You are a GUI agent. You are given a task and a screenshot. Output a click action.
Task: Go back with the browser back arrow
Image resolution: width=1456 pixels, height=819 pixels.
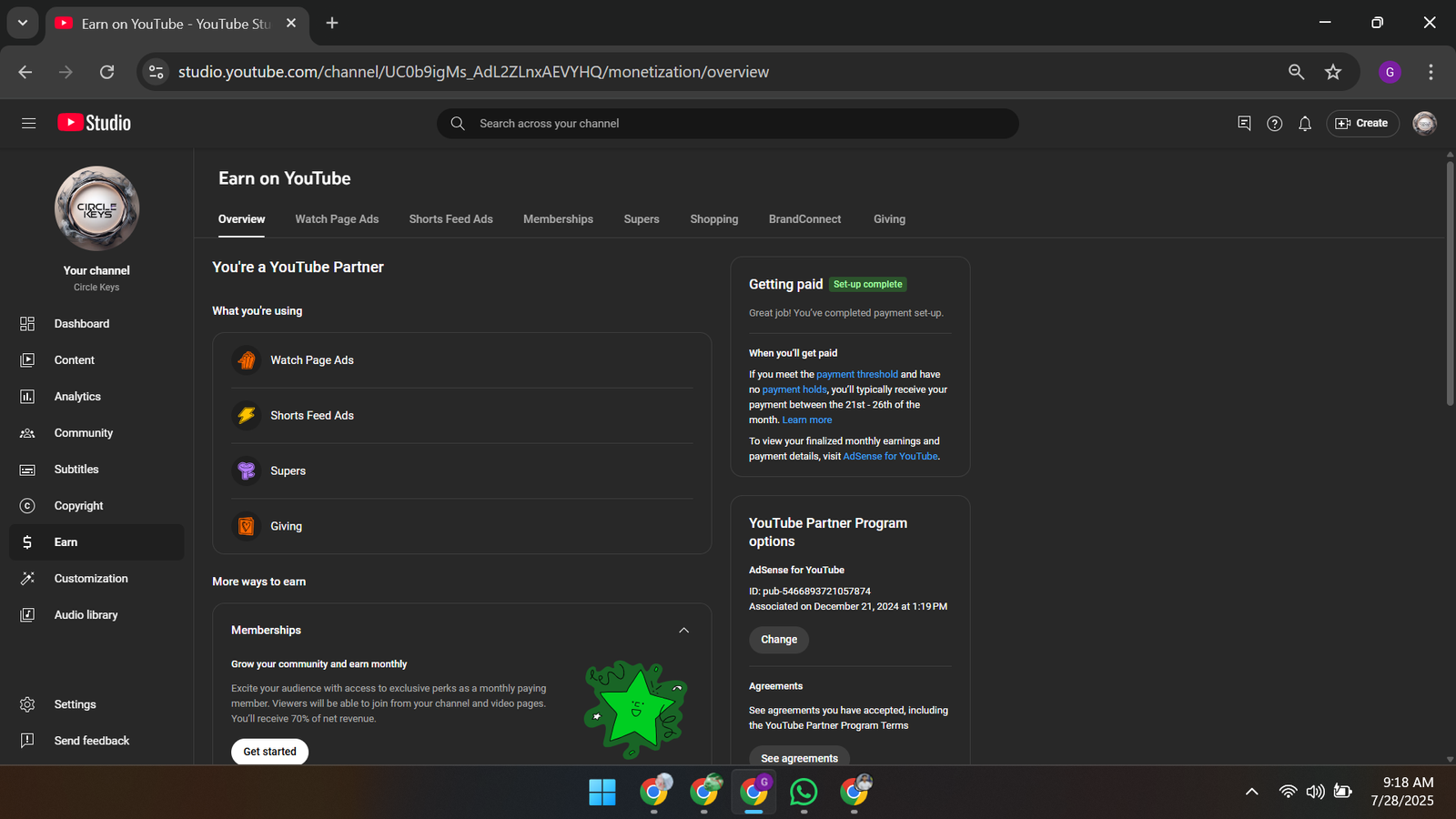(25, 72)
